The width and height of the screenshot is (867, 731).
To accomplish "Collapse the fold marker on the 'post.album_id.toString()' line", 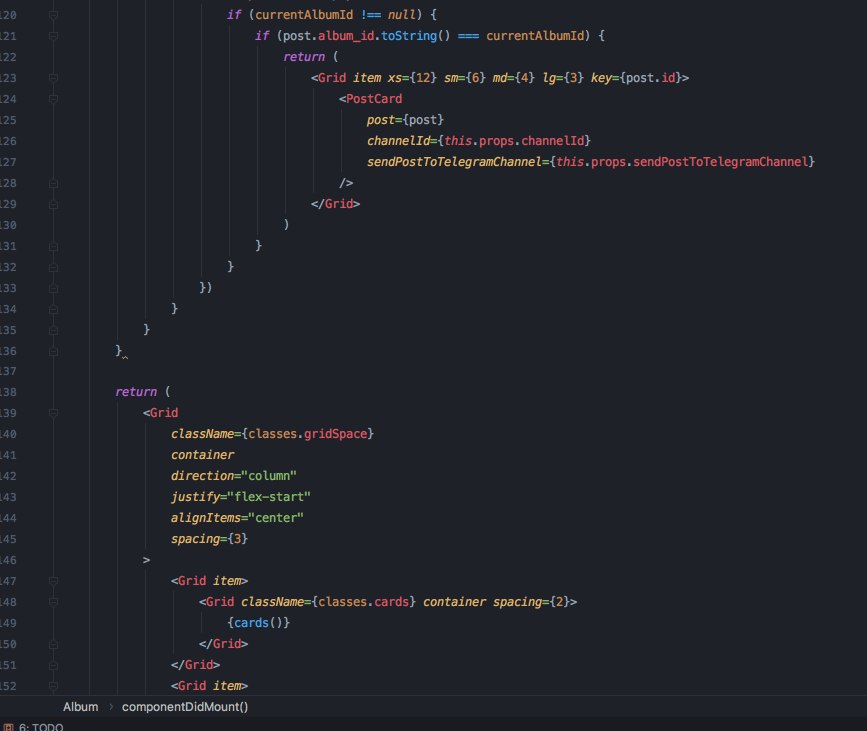I will (x=54, y=36).
